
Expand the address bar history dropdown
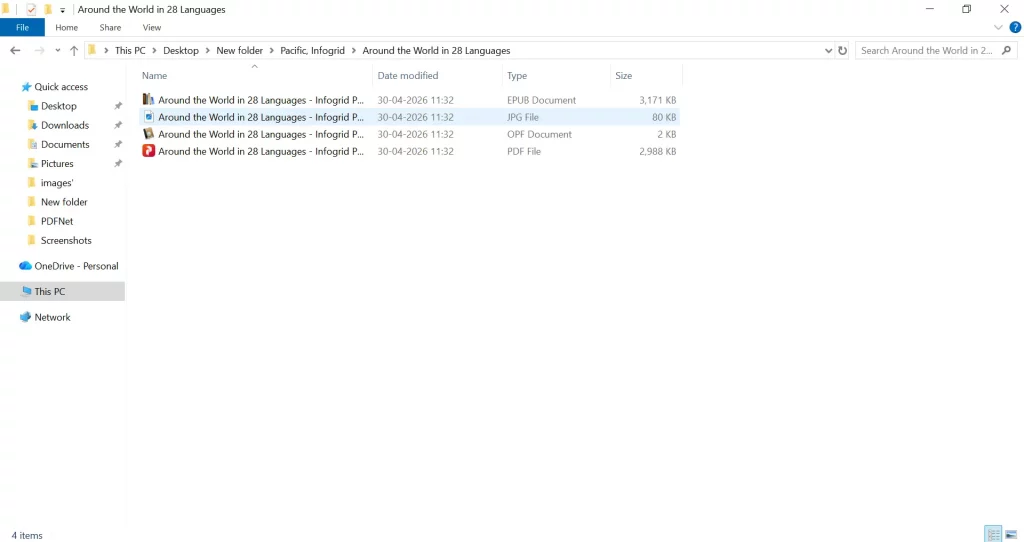tap(828, 50)
